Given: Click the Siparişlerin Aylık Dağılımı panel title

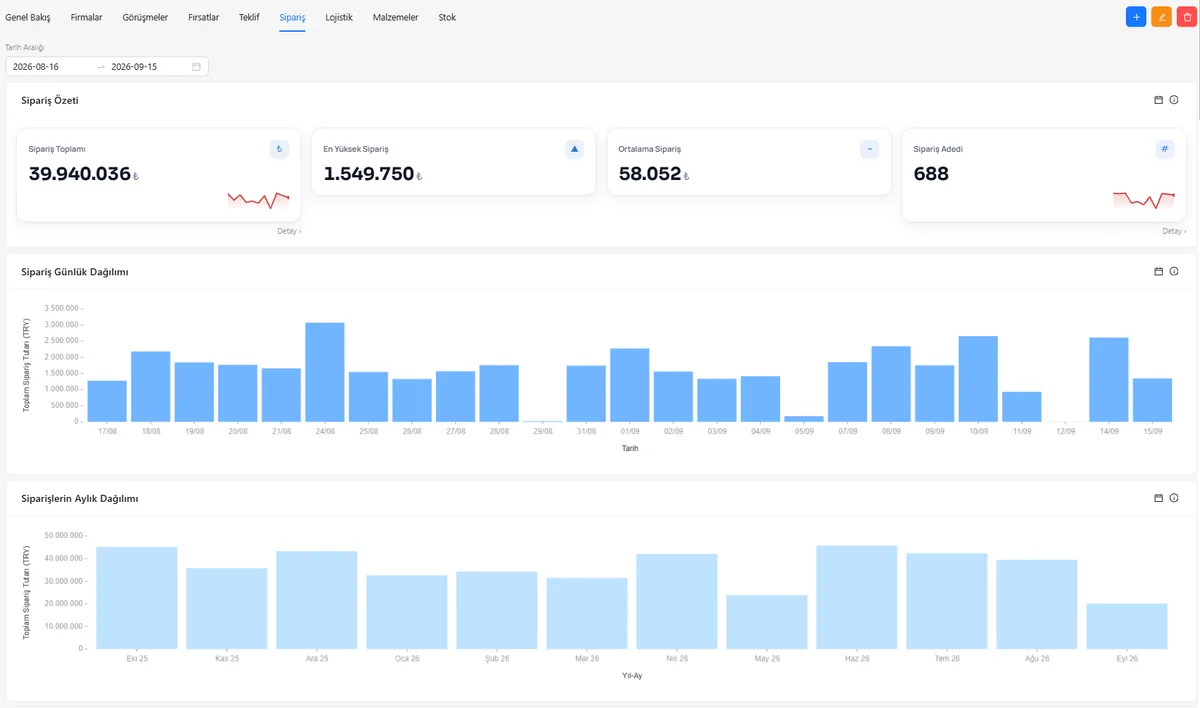Looking at the screenshot, I should 80,498.
